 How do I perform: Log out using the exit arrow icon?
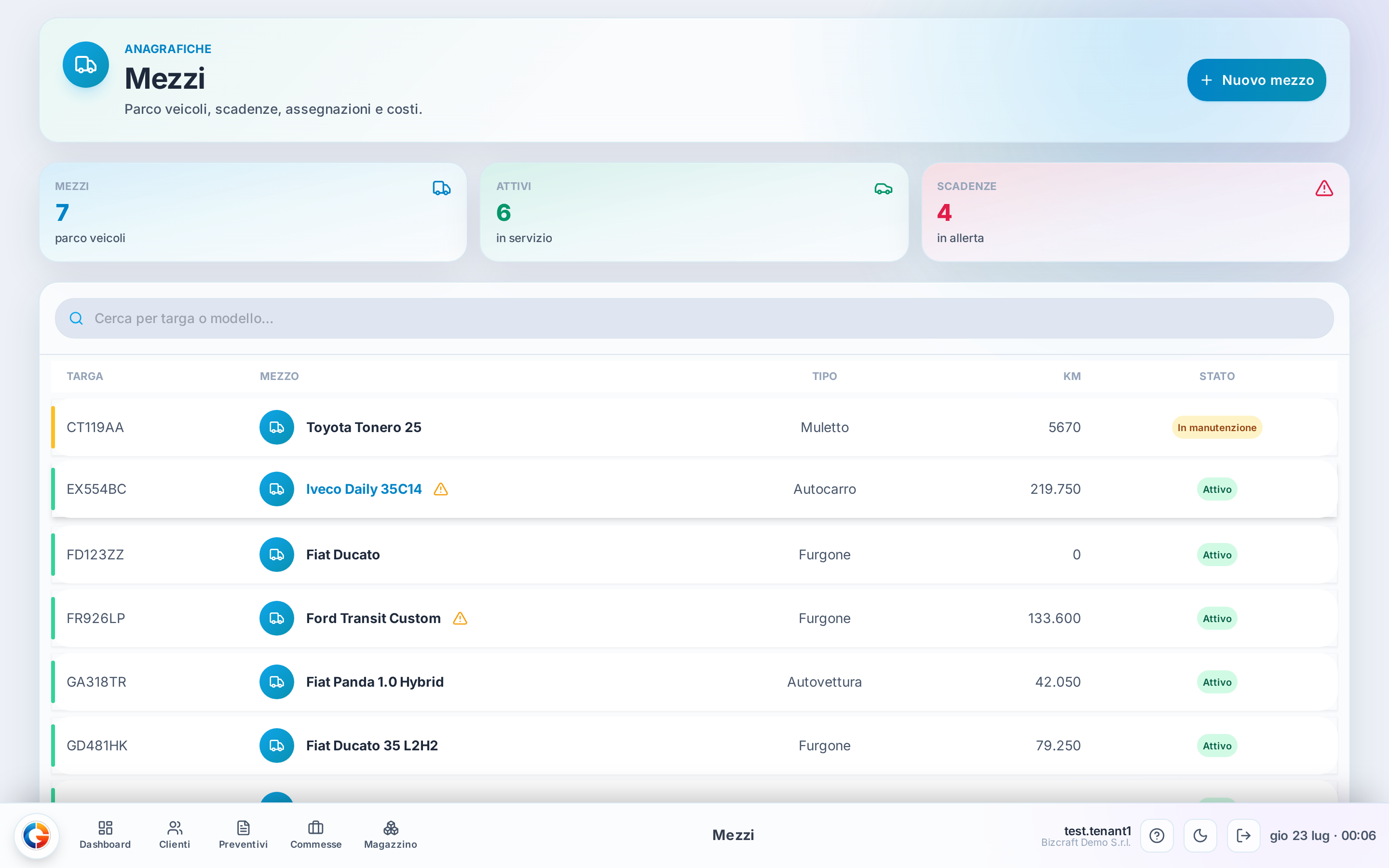tap(1243, 835)
